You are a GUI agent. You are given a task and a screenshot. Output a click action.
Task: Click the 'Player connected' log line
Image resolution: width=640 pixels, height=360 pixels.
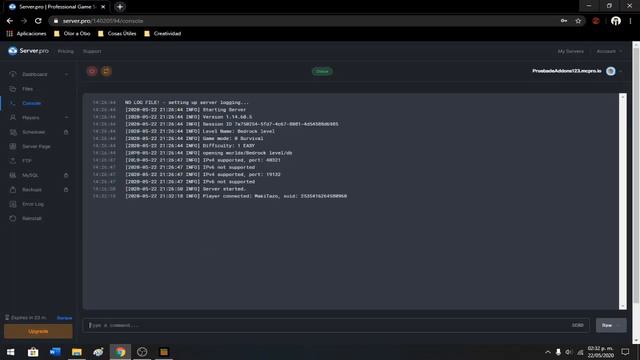coord(236,196)
